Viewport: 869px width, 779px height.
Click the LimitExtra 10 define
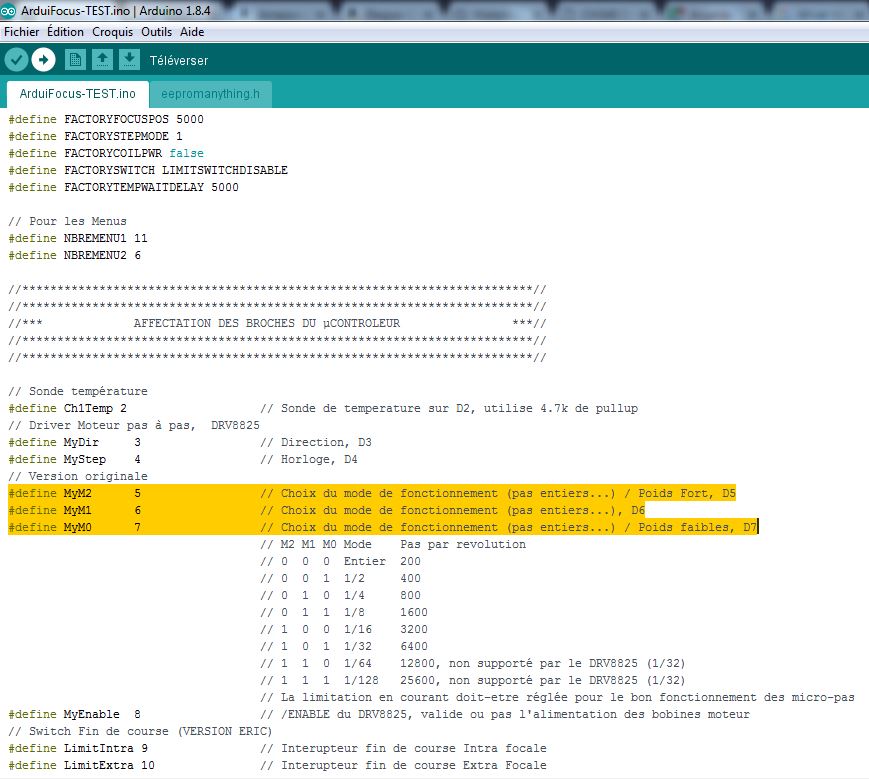(x=81, y=765)
